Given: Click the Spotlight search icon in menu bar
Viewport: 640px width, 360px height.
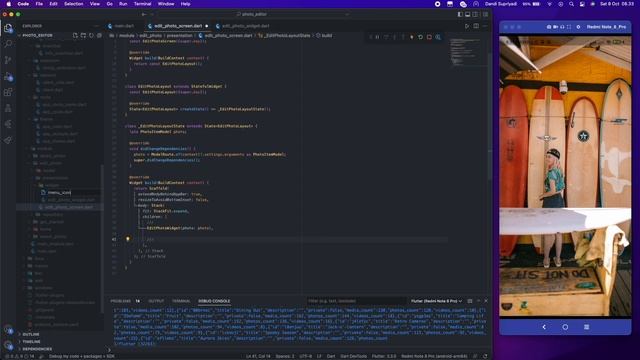Looking at the screenshot, I should click(571, 4).
